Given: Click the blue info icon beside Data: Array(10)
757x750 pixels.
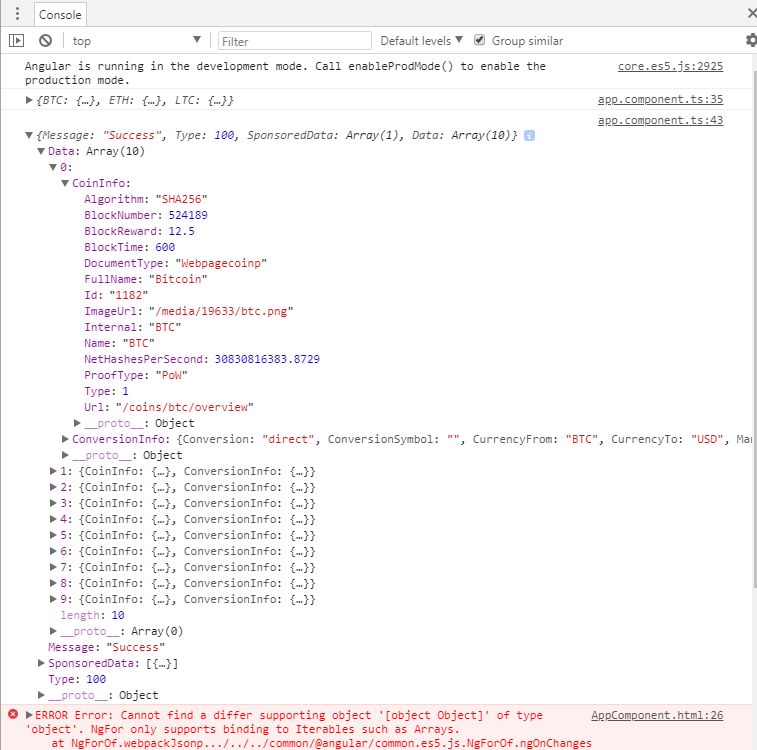Looking at the screenshot, I should (529, 136).
